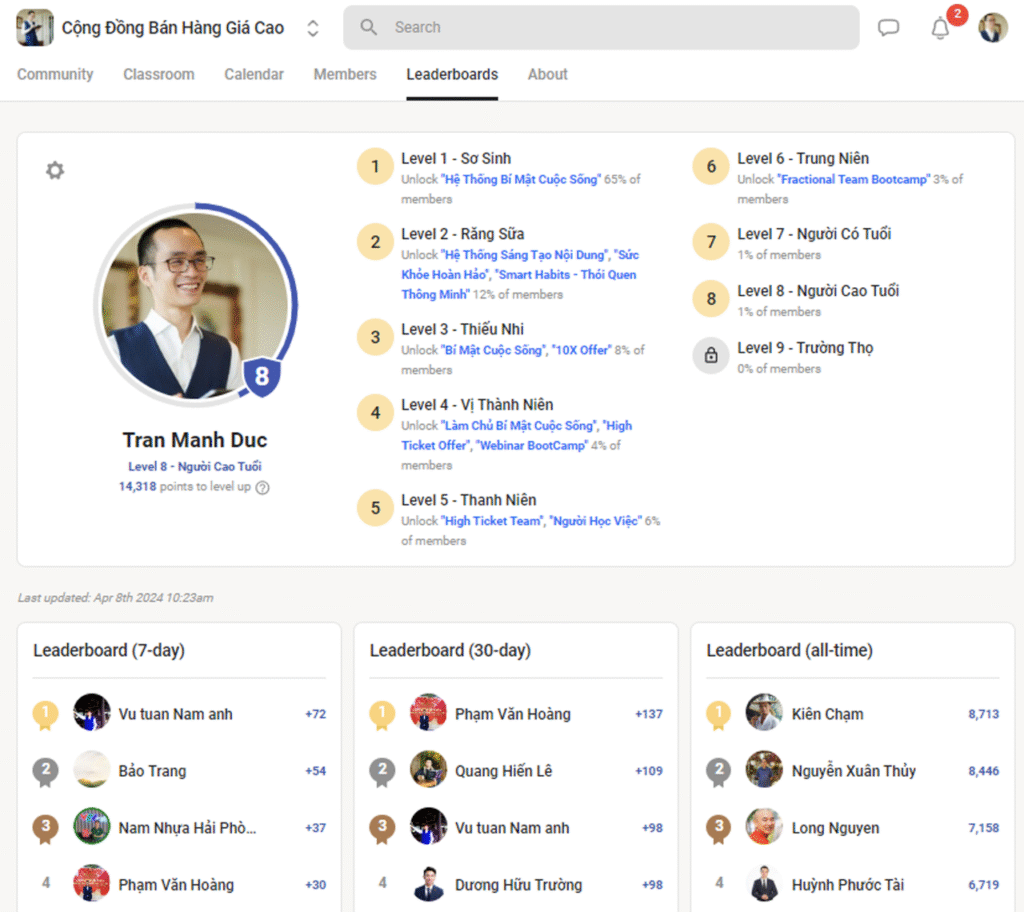Open the user profile avatar menu

[x=993, y=27]
